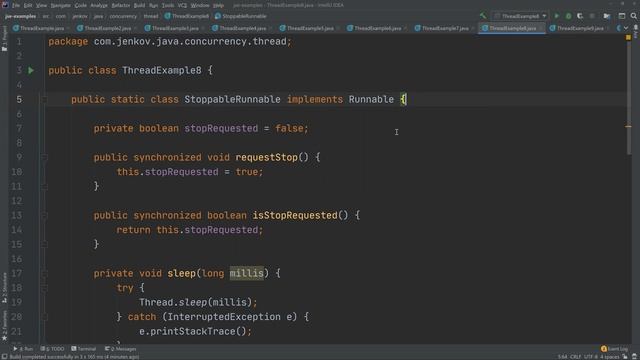
Task: Close the ThreadExample6.java tab
Action: click(405, 28)
